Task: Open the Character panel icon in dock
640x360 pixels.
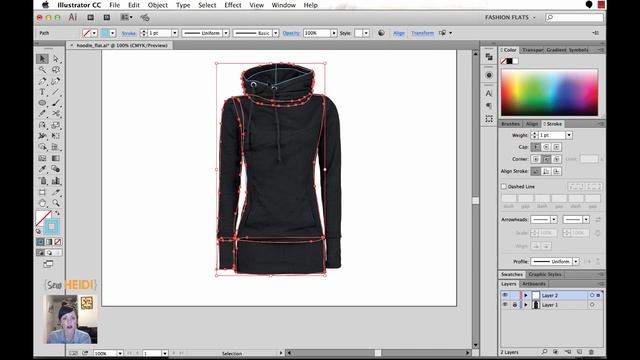Action: (489, 93)
